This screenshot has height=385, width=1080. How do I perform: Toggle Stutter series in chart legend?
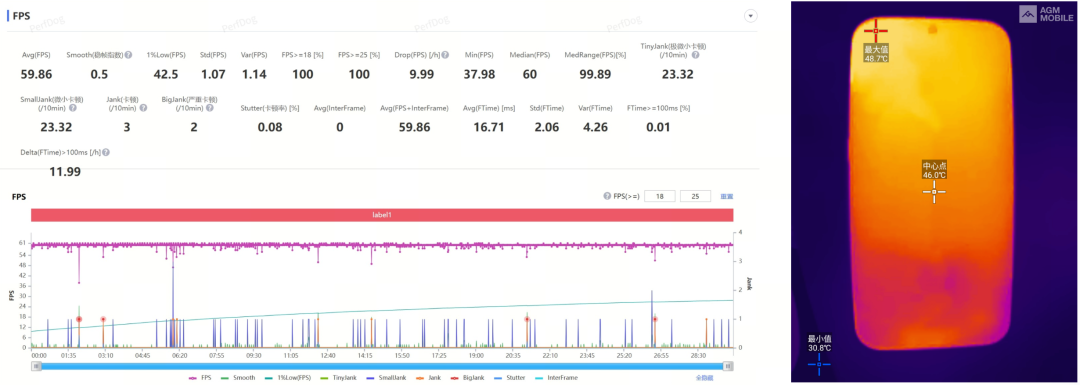(x=510, y=378)
